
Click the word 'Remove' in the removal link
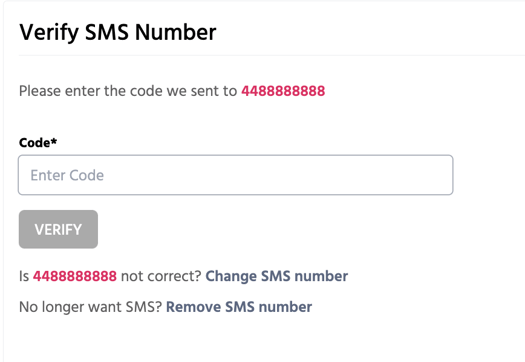pyautogui.click(x=194, y=307)
